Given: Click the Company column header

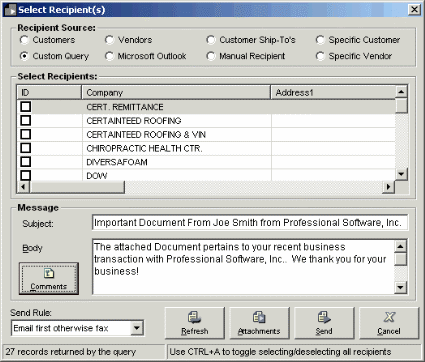Looking at the screenshot, I should tap(176, 92).
